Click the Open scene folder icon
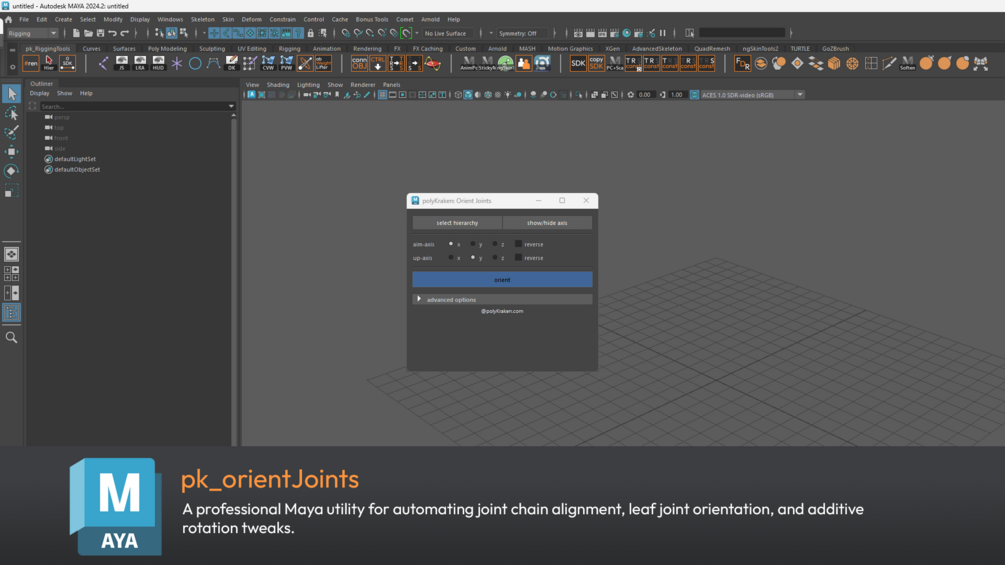Viewport: 1005px width, 565px height. [x=88, y=33]
